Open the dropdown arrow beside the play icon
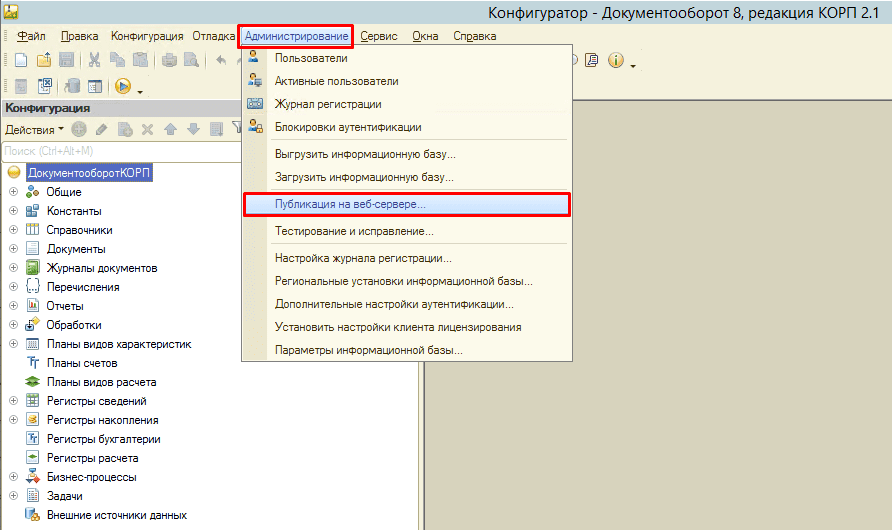 [140, 92]
